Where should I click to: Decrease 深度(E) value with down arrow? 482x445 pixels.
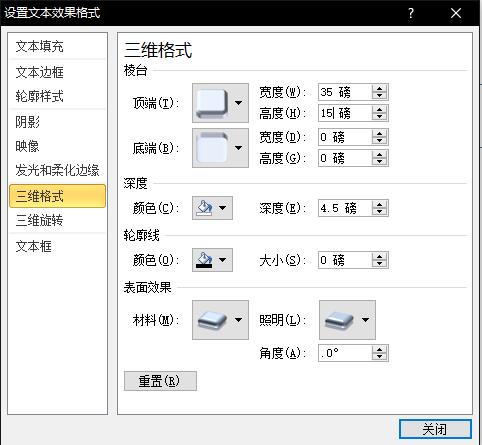point(380,212)
